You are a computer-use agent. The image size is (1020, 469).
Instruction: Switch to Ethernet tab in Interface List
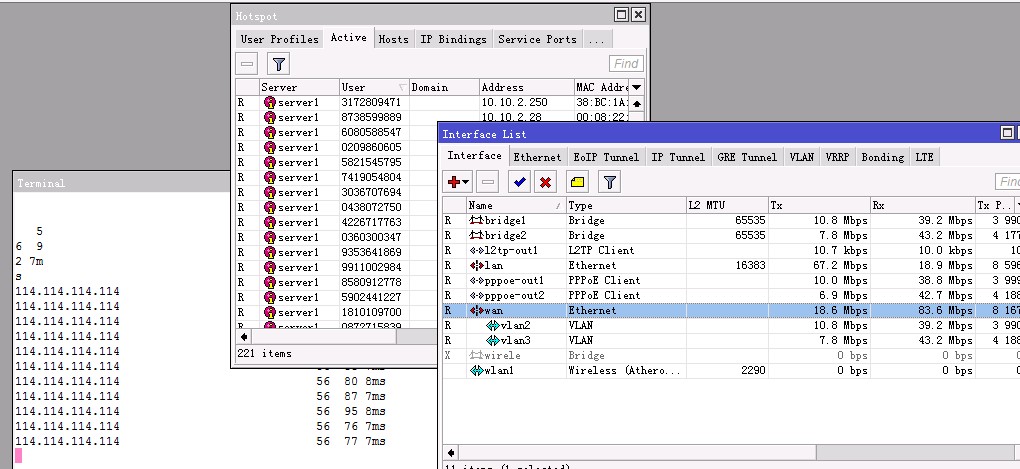coord(537,157)
